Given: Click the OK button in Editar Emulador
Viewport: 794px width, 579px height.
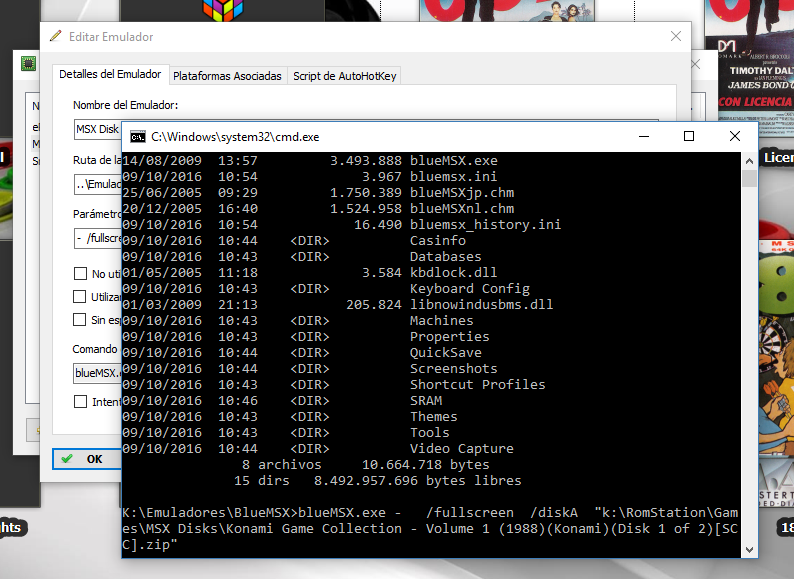Looking at the screenshot, I should click(86, 459).
